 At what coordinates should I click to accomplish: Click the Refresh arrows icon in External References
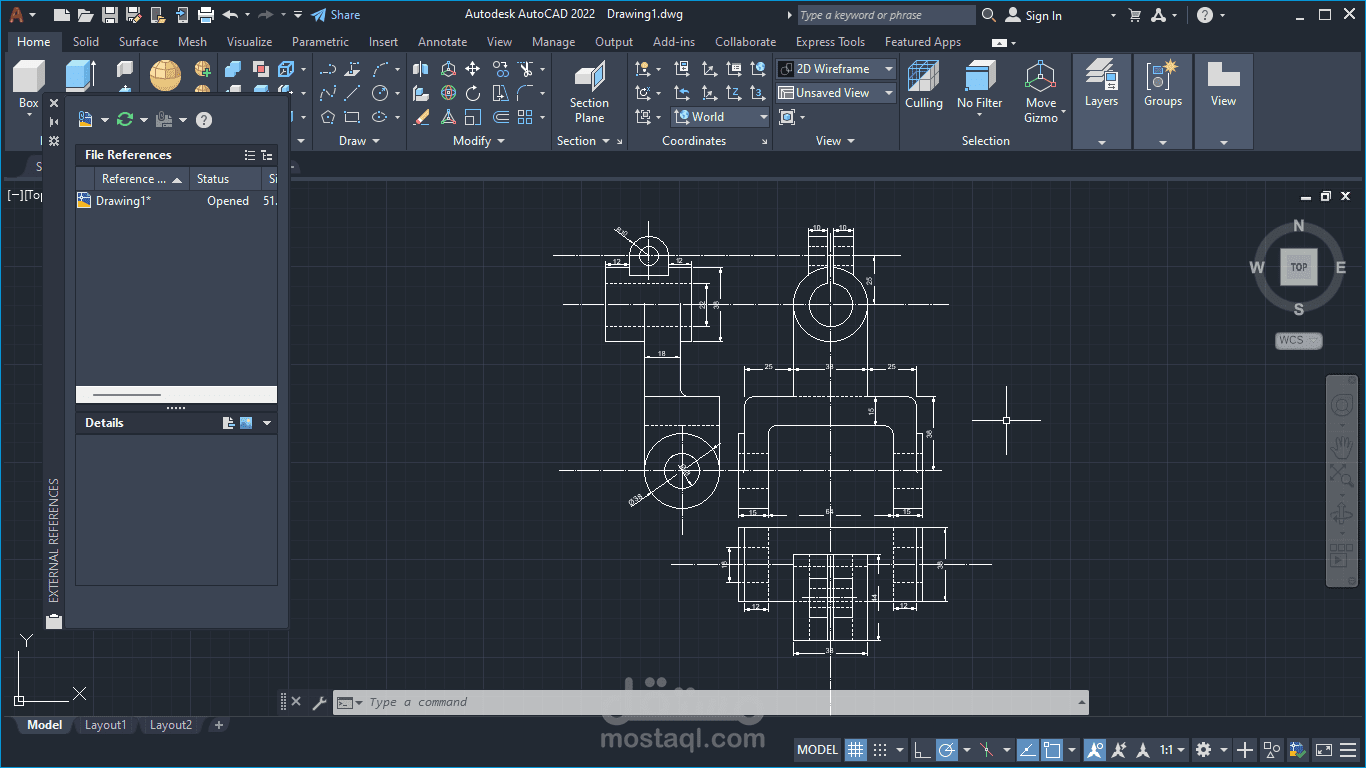125,119
